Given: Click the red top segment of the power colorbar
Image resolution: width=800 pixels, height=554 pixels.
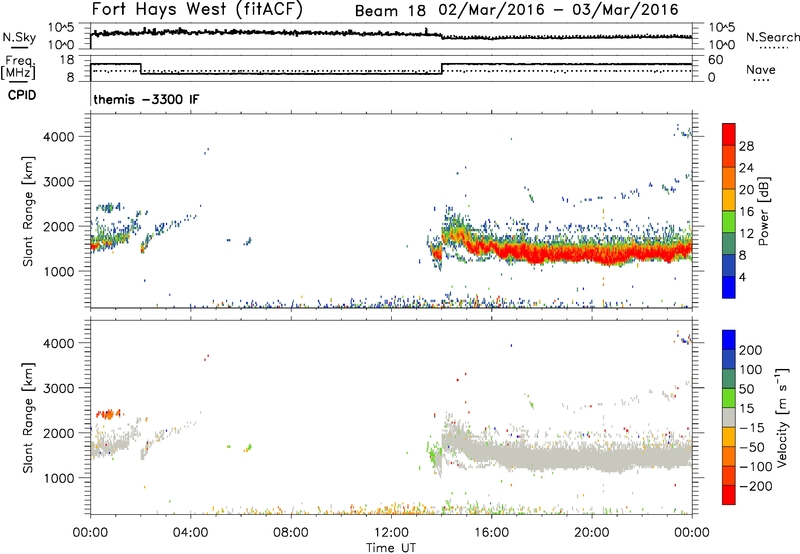Looking at the screenshot, I should click(729, 134).
